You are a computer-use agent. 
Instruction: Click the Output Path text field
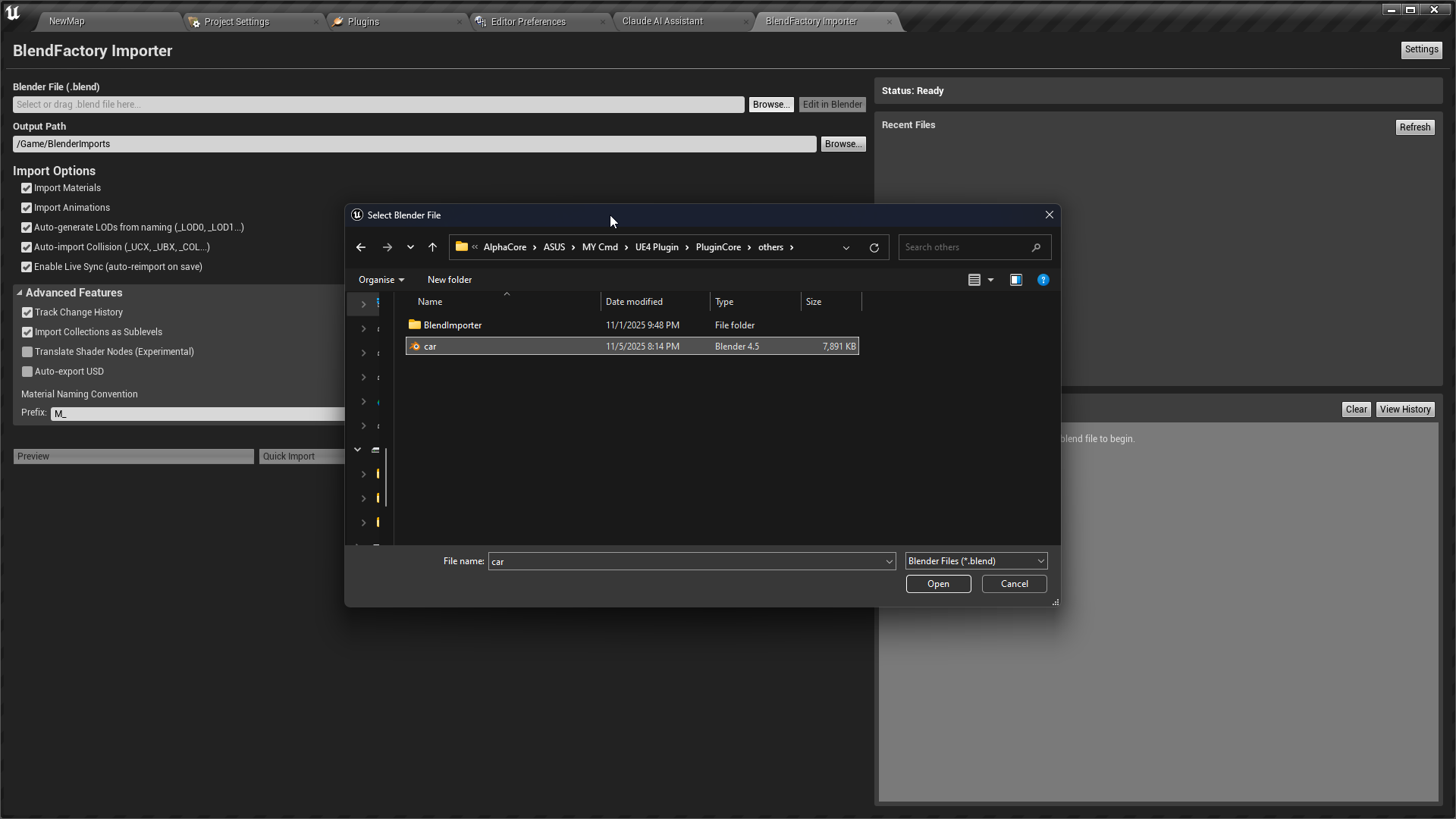pos(415,144)
